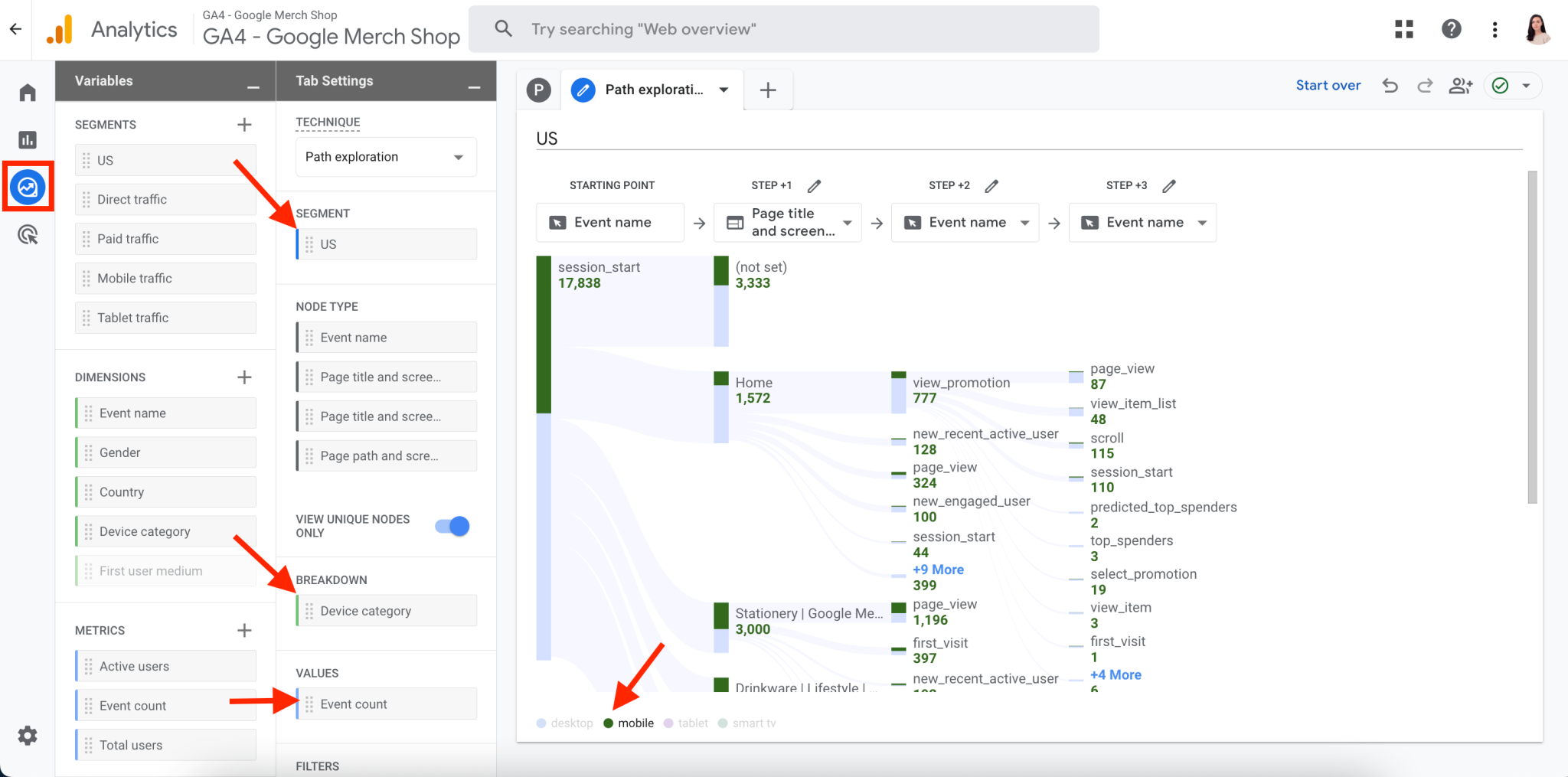
Task: Edit Step +2 with the pencil icon
Action: pyautogui.click(x=991, y=185)
